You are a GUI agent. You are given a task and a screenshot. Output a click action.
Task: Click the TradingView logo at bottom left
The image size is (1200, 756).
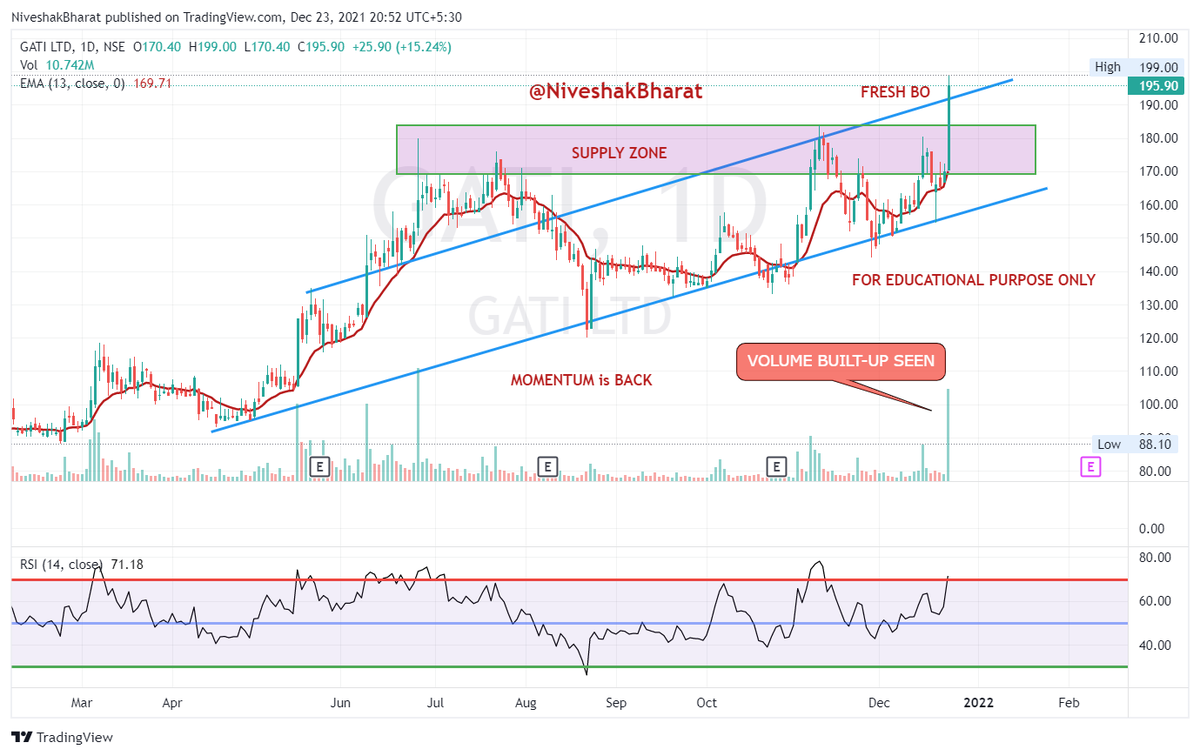coord(62,738)
